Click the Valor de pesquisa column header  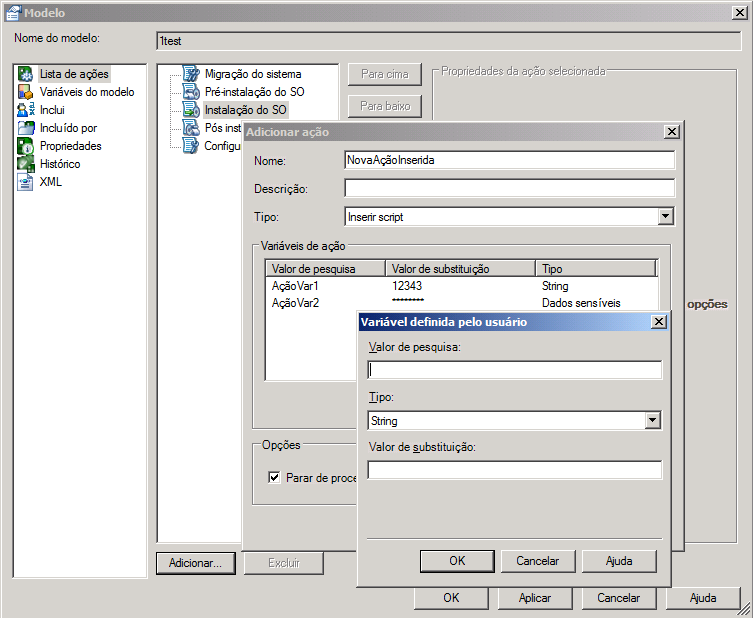pos(325,268)
